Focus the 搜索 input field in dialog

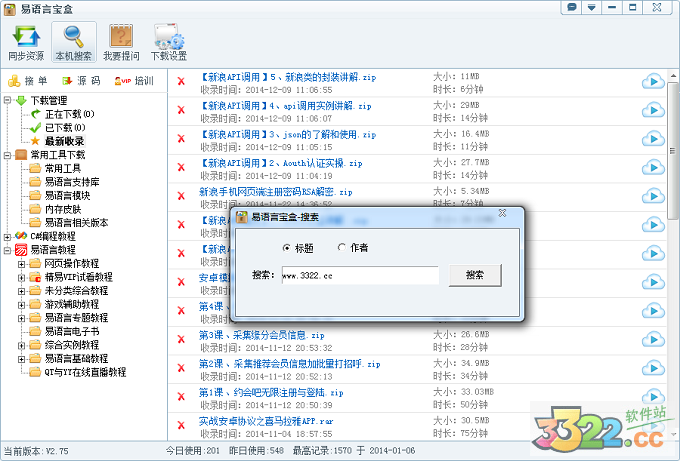coord(360,275)
